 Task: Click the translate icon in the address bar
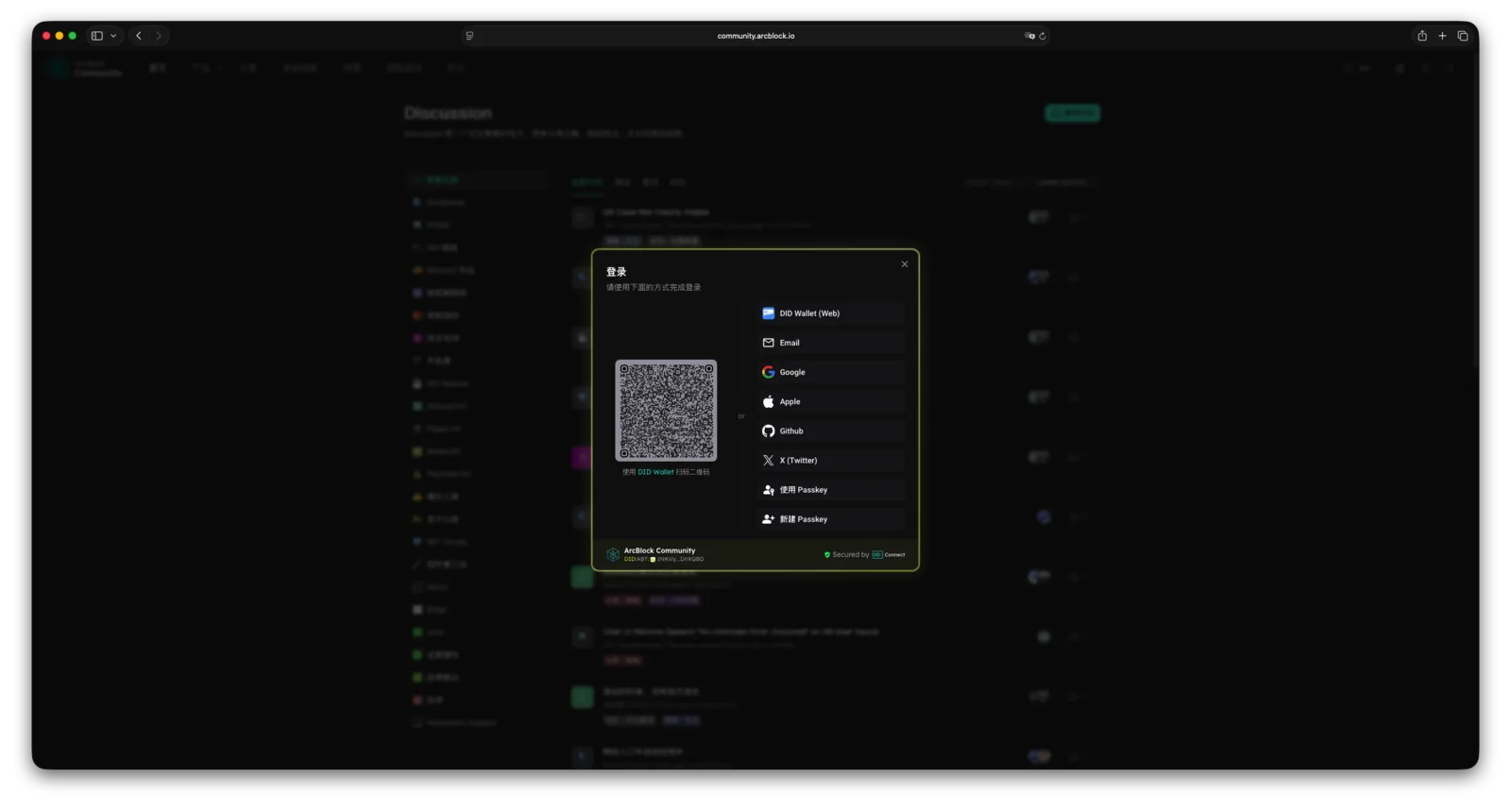(x=1029, y=36)
